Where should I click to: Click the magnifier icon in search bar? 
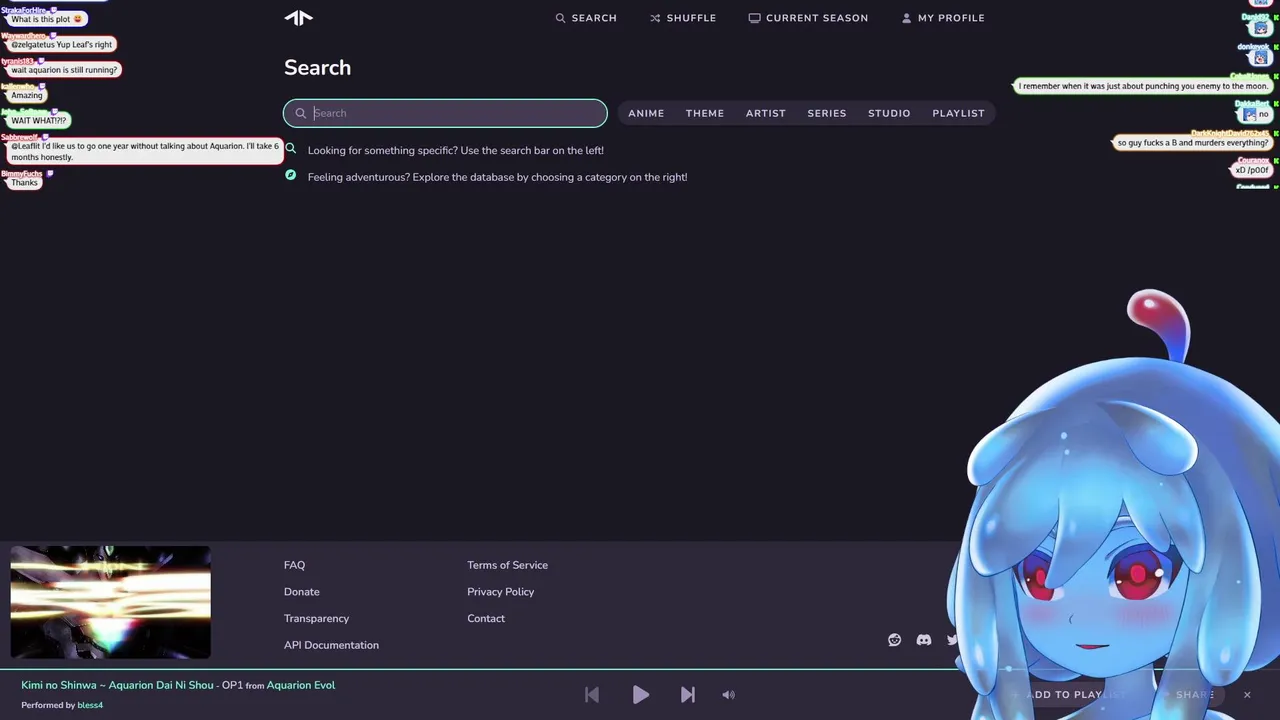pos(300,113)
